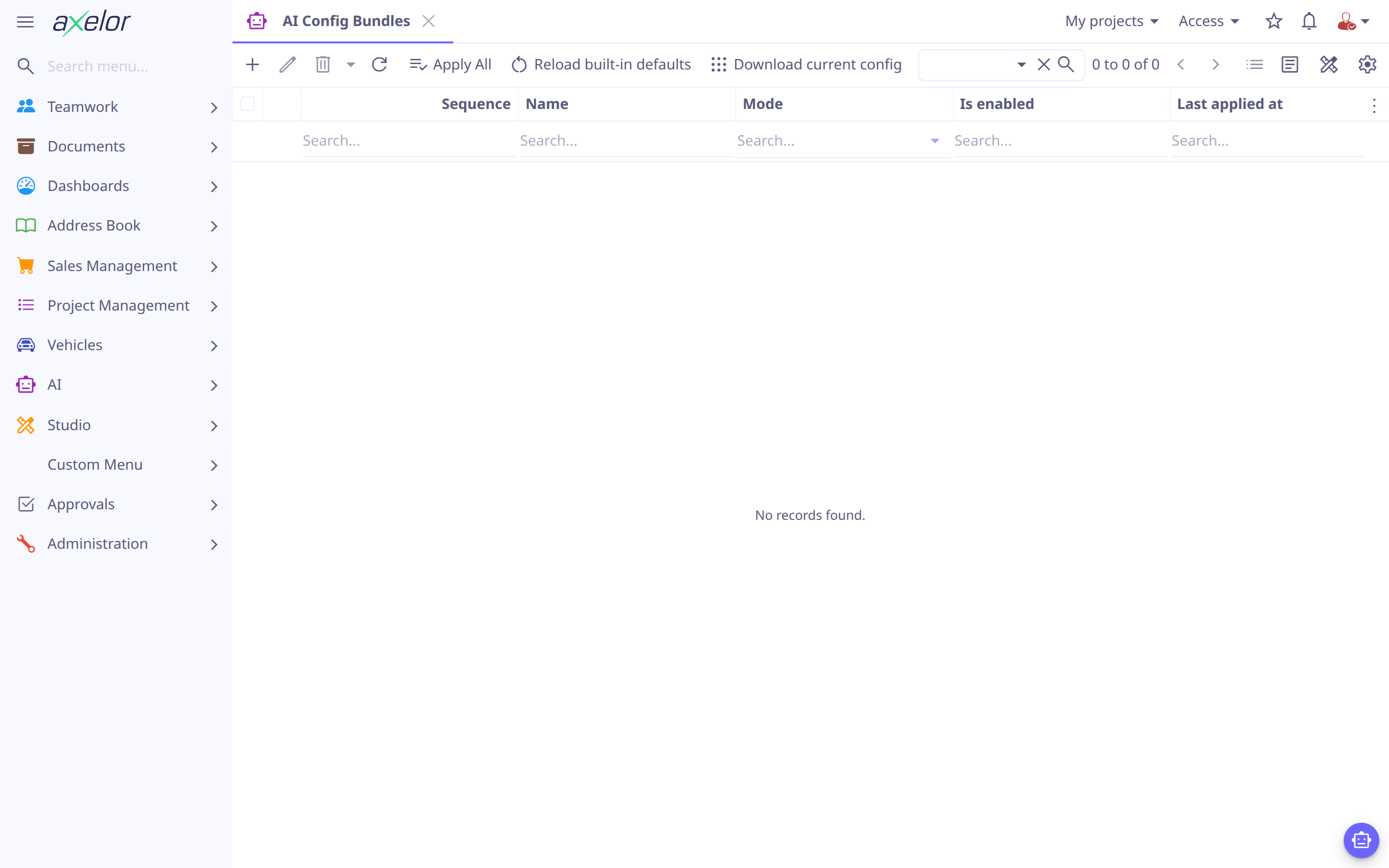Open the Mode column filter dropdown
Viewport: 1389px width, 868px height.
pyautogui.click(x=934, y=141)
